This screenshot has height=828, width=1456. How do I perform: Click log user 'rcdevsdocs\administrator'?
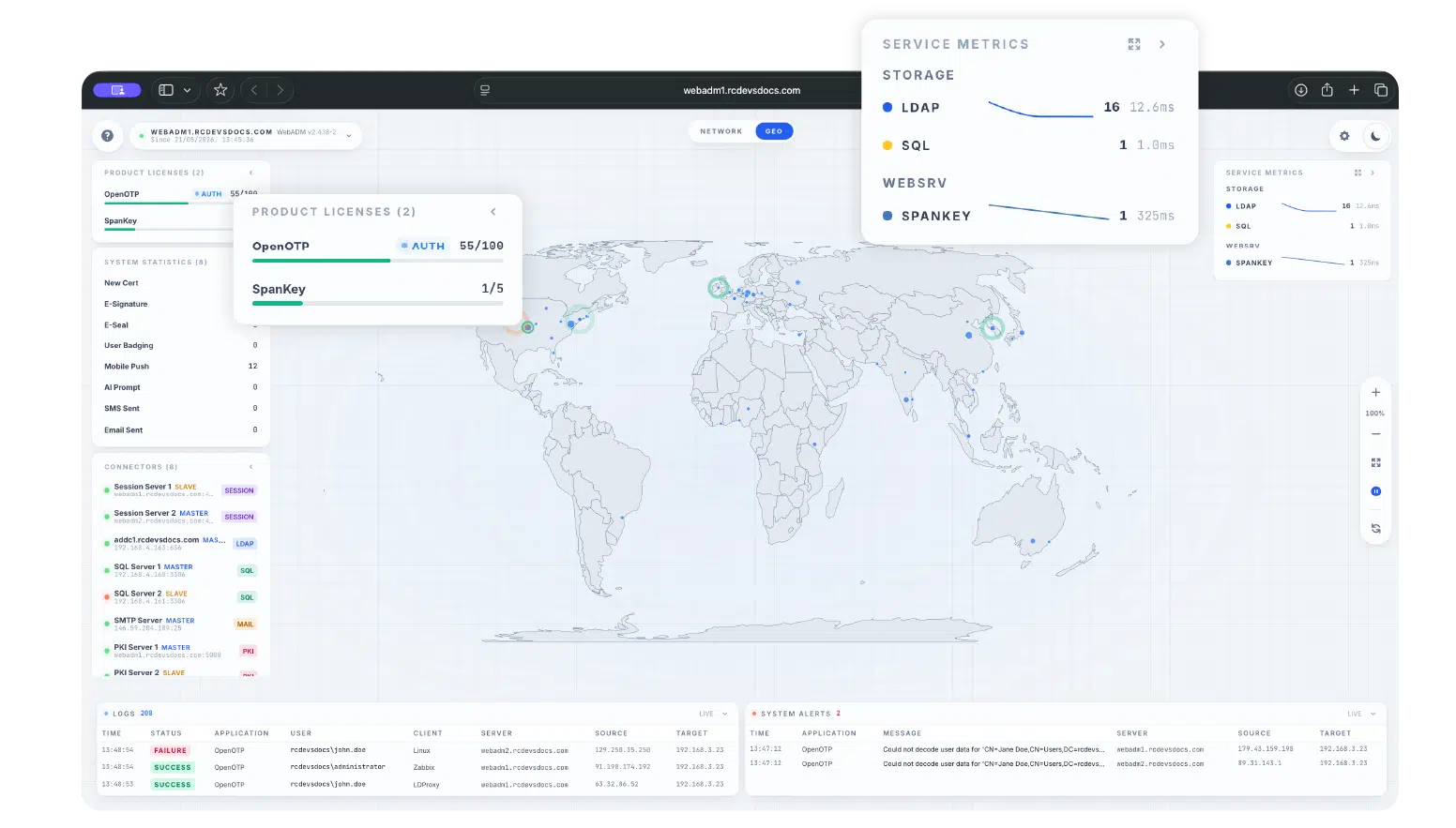point(338,767)
